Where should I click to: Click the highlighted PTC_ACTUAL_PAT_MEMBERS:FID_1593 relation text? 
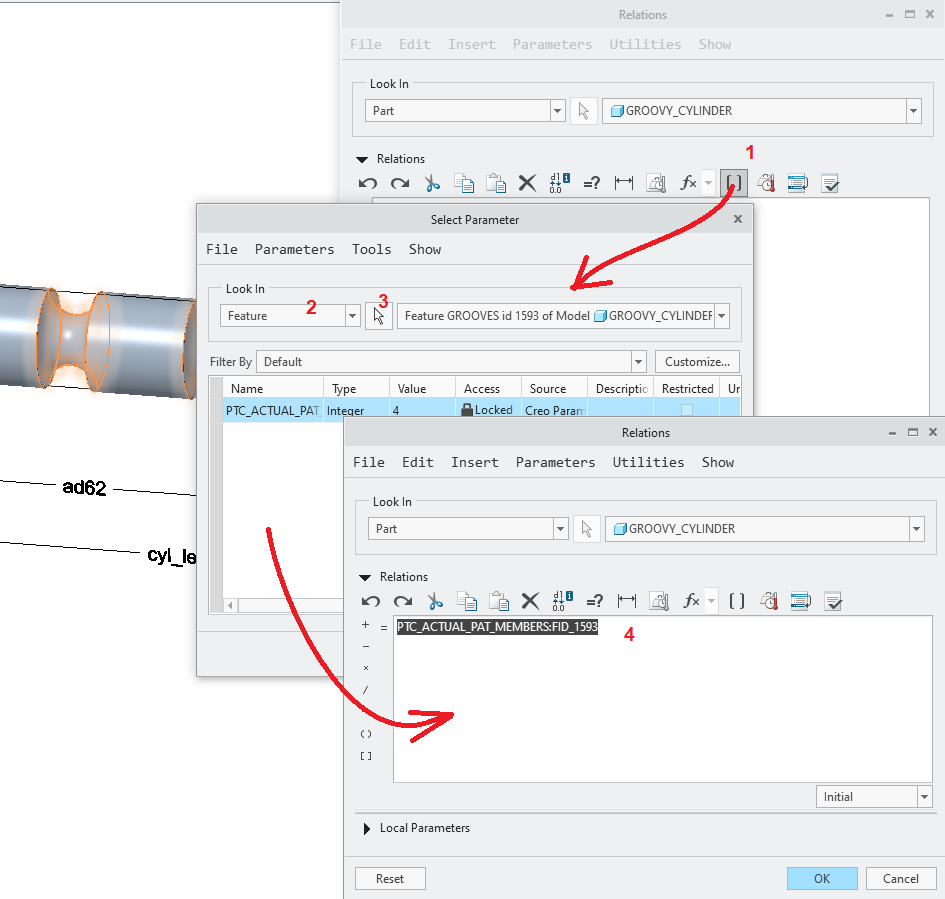[497, 627]
